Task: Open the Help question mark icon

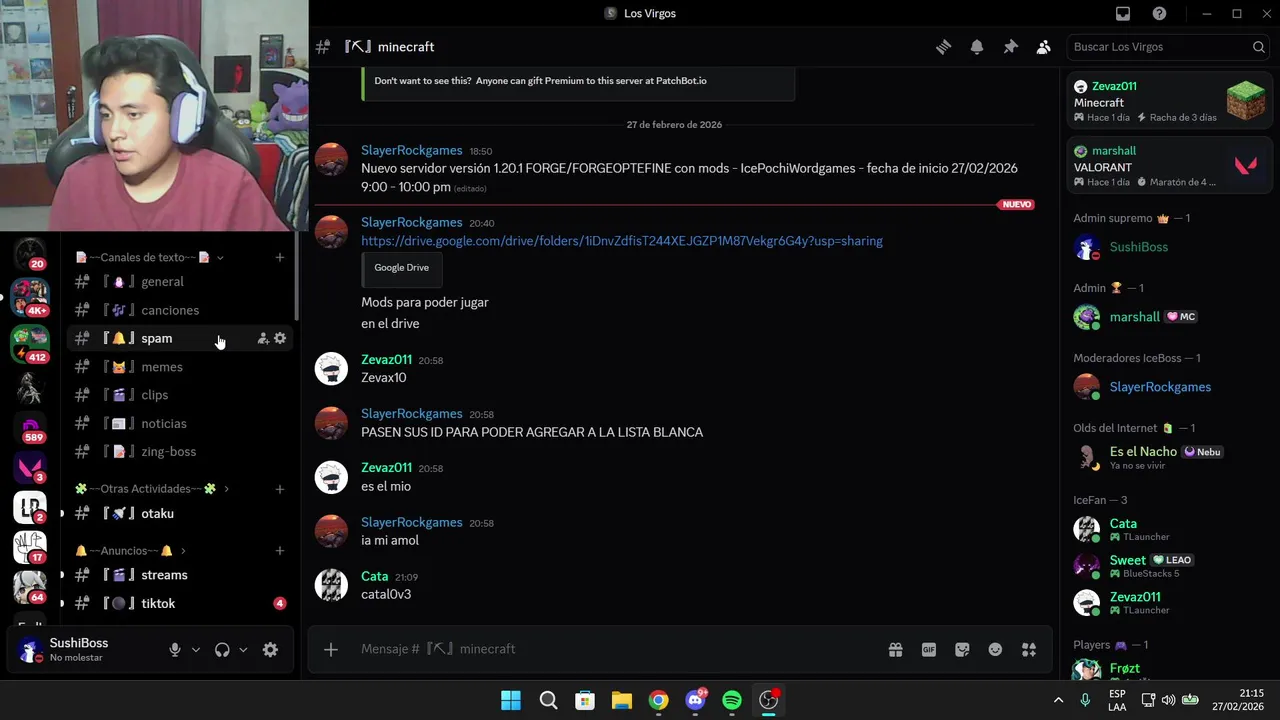Action: click(x=1159, y=14)
